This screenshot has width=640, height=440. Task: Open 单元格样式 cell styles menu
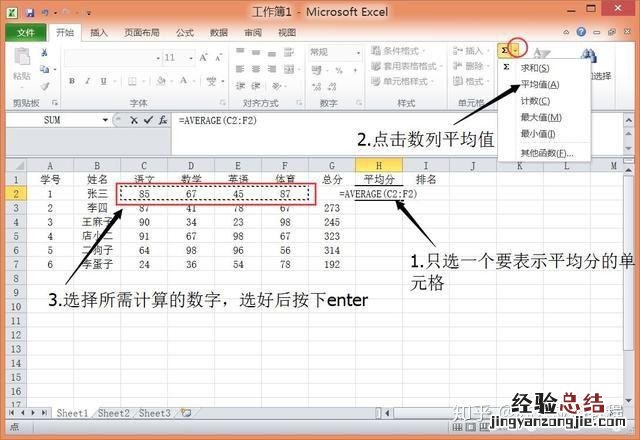pyautogui.click(x=401, y=81)
